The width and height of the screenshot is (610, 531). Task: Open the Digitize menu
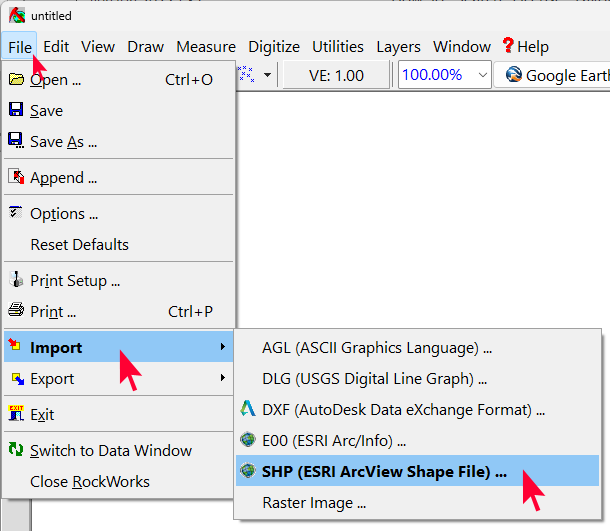[x=274, y=46]
